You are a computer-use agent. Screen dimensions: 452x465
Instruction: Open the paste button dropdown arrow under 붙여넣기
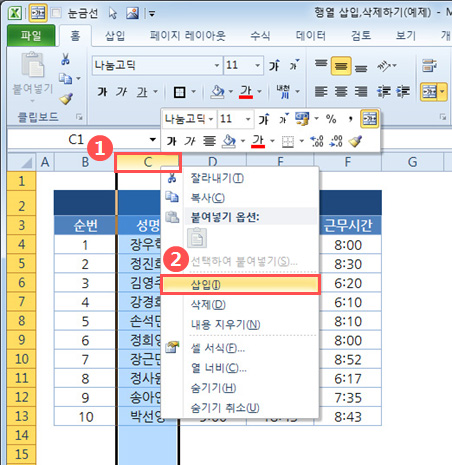[x=33, y=100]
